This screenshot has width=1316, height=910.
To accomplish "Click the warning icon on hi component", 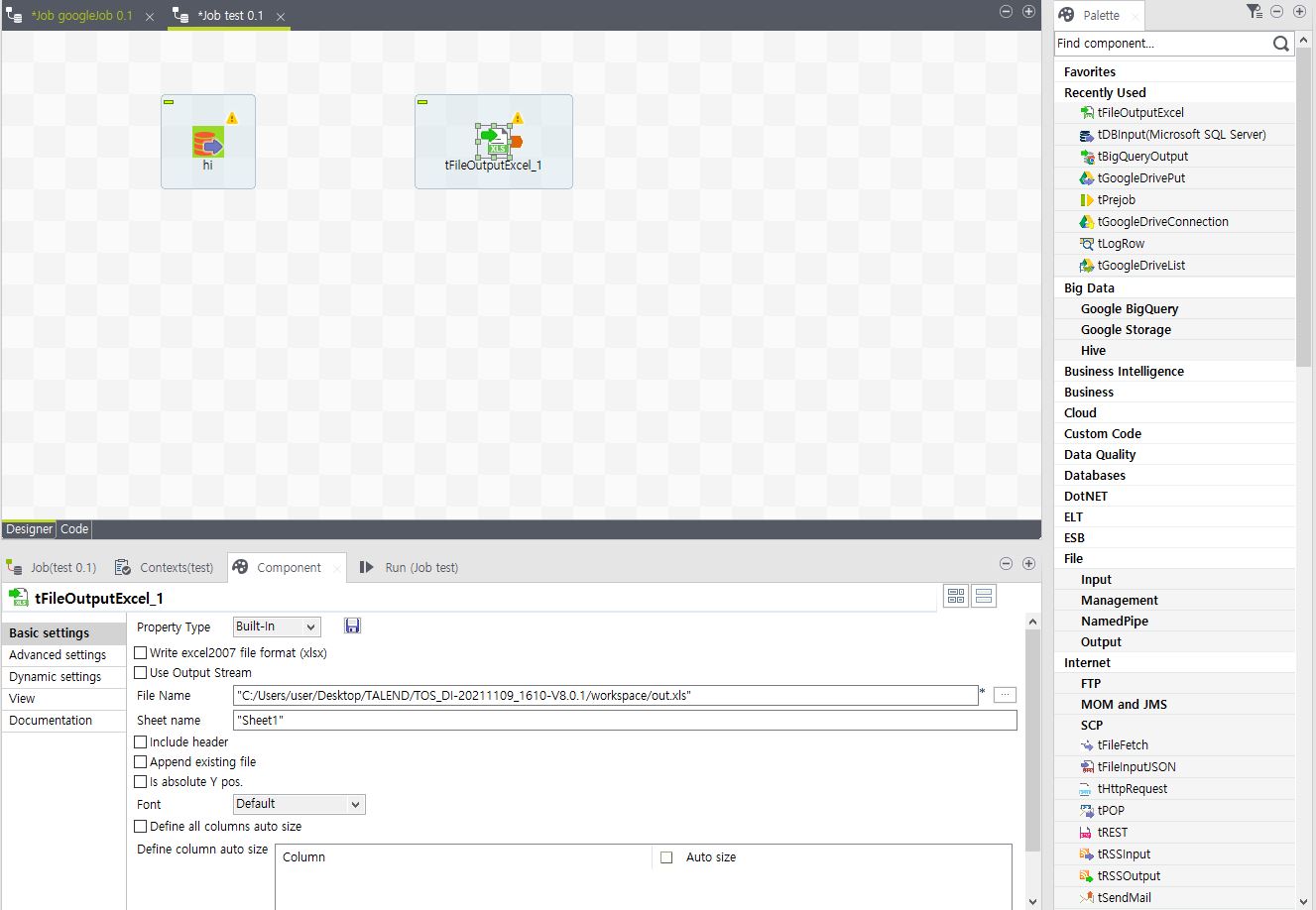I will [232, 118].
